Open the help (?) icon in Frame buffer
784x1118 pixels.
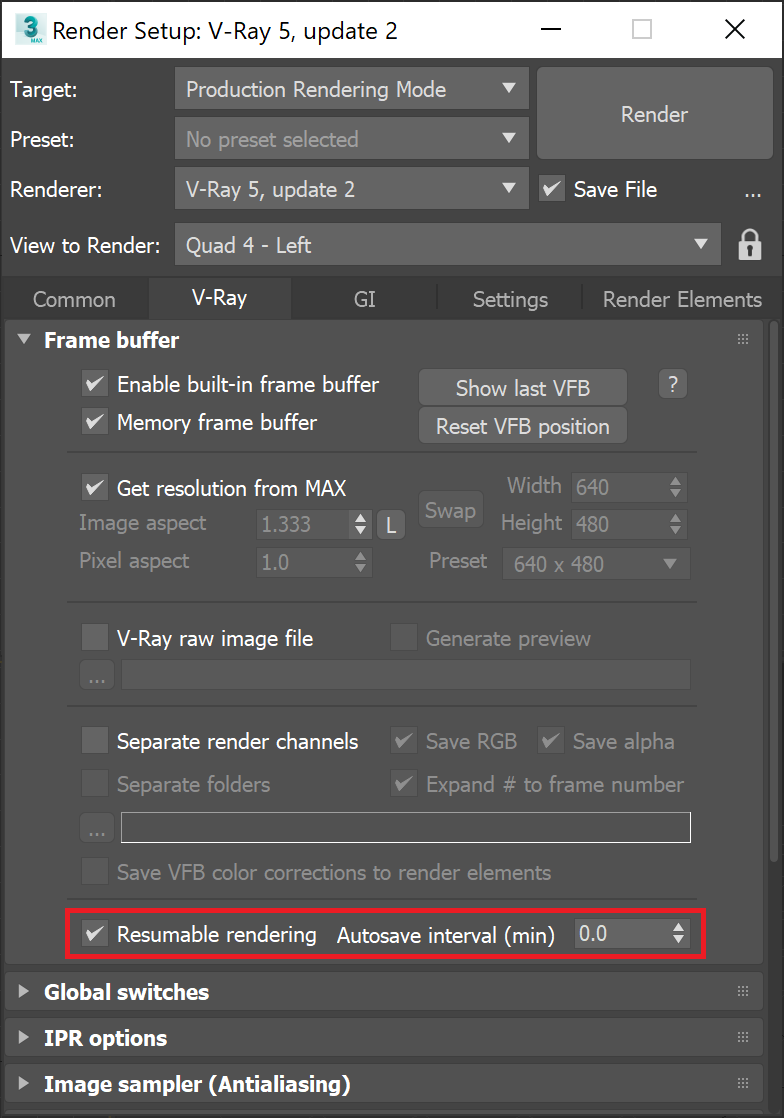672,384
